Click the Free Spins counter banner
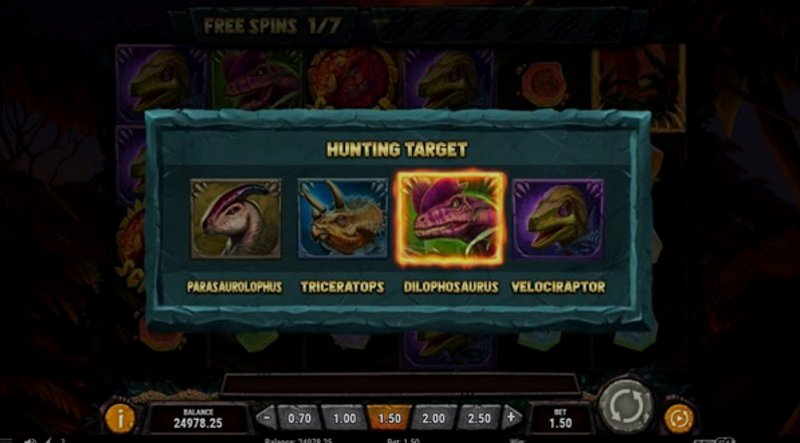Screen dimensions: 800x443 click(273, 26)
